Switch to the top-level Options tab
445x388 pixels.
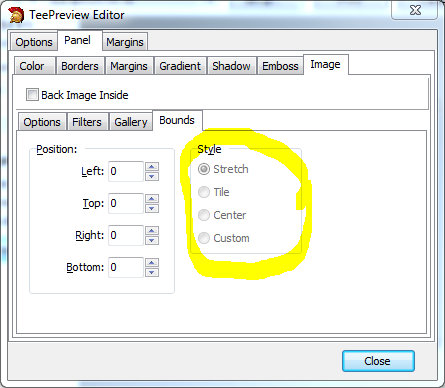point(34,42)
